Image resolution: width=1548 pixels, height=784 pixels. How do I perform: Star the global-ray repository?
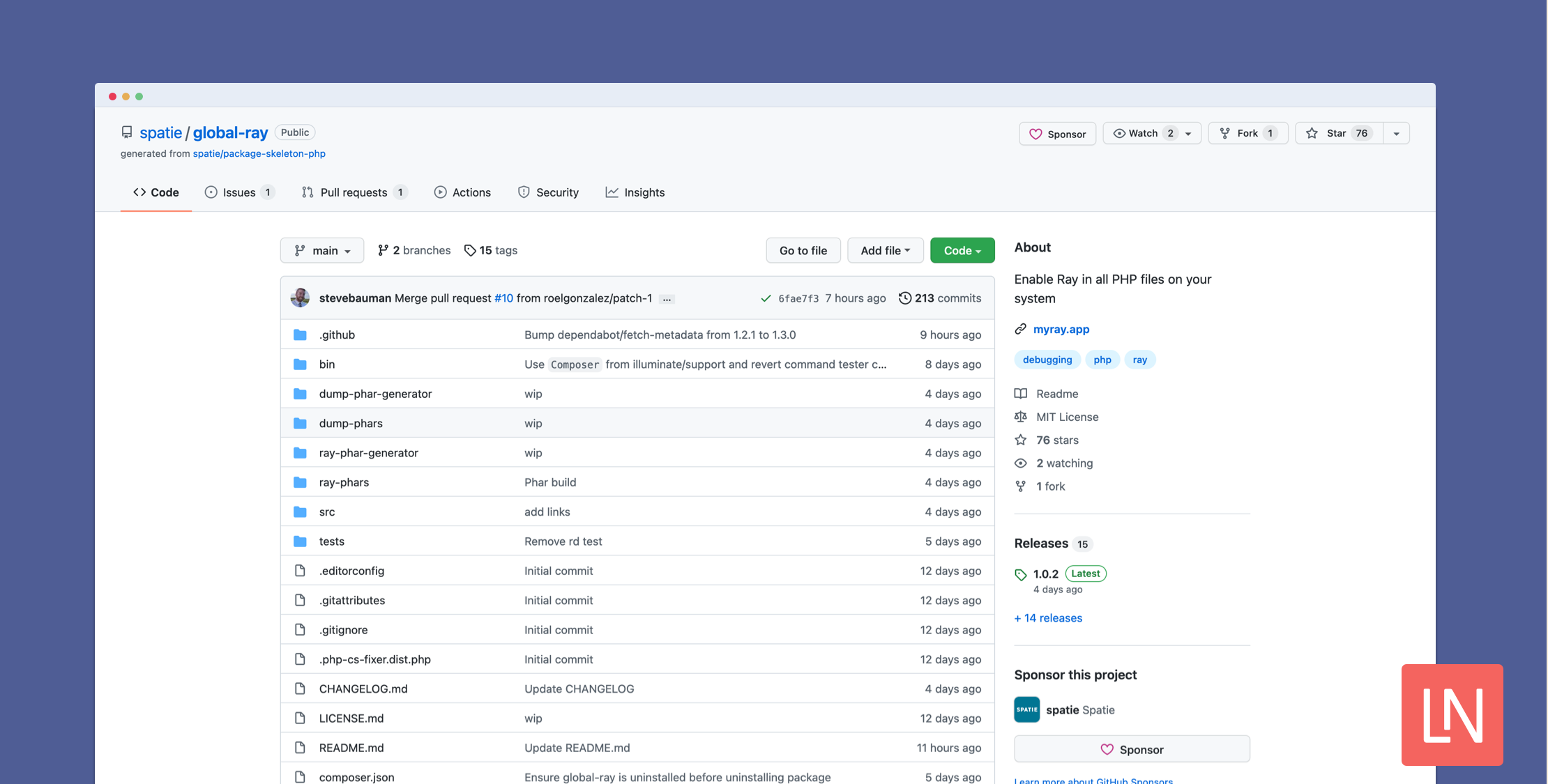[1339, 133]
